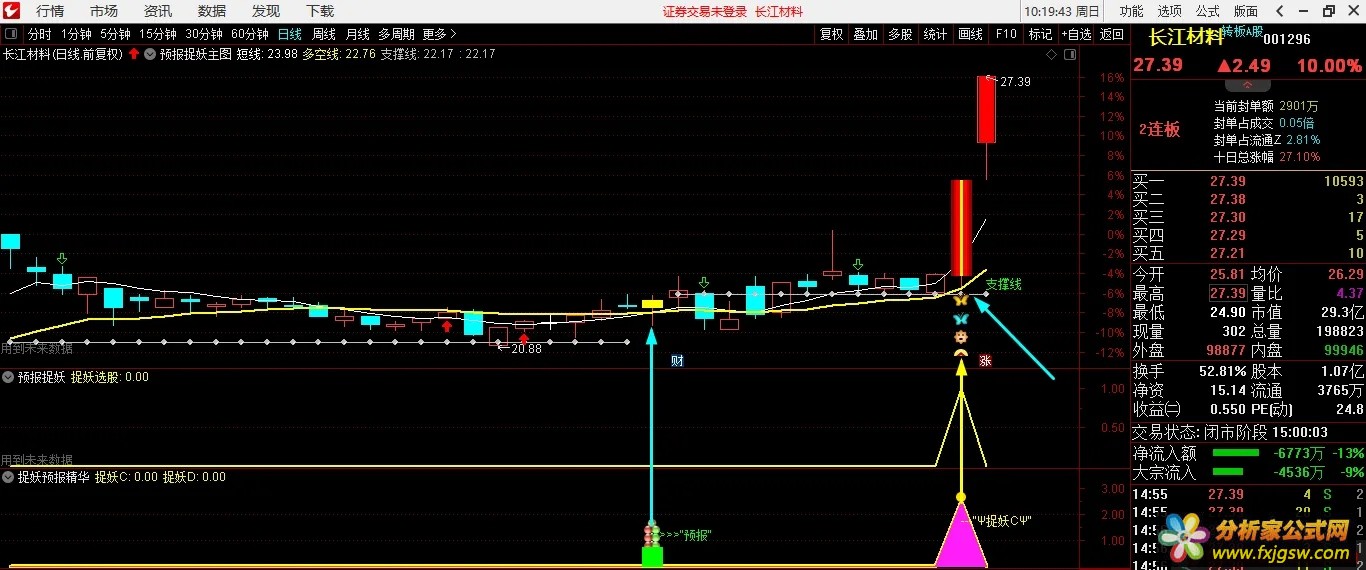Select the 30分钟 period
Image resolution: width=1366 pixels, height=570 pixels.
coord(205,33)
